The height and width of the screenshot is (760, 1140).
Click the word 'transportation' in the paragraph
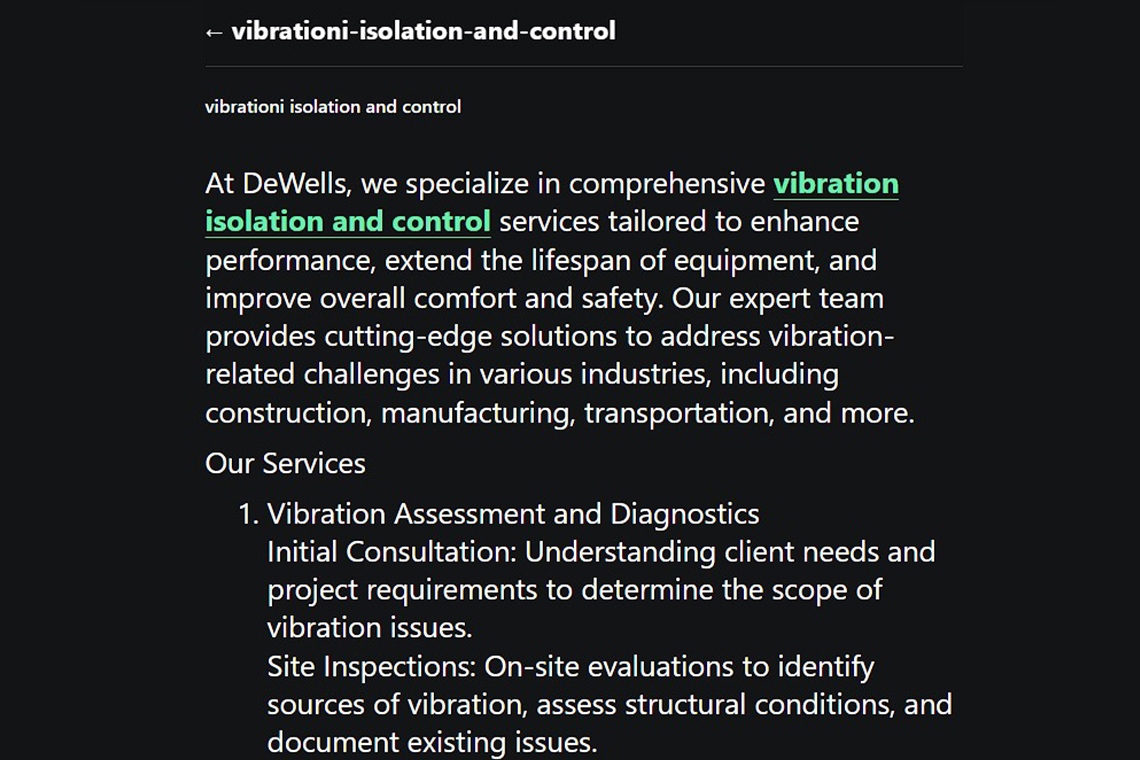point(678,412)
